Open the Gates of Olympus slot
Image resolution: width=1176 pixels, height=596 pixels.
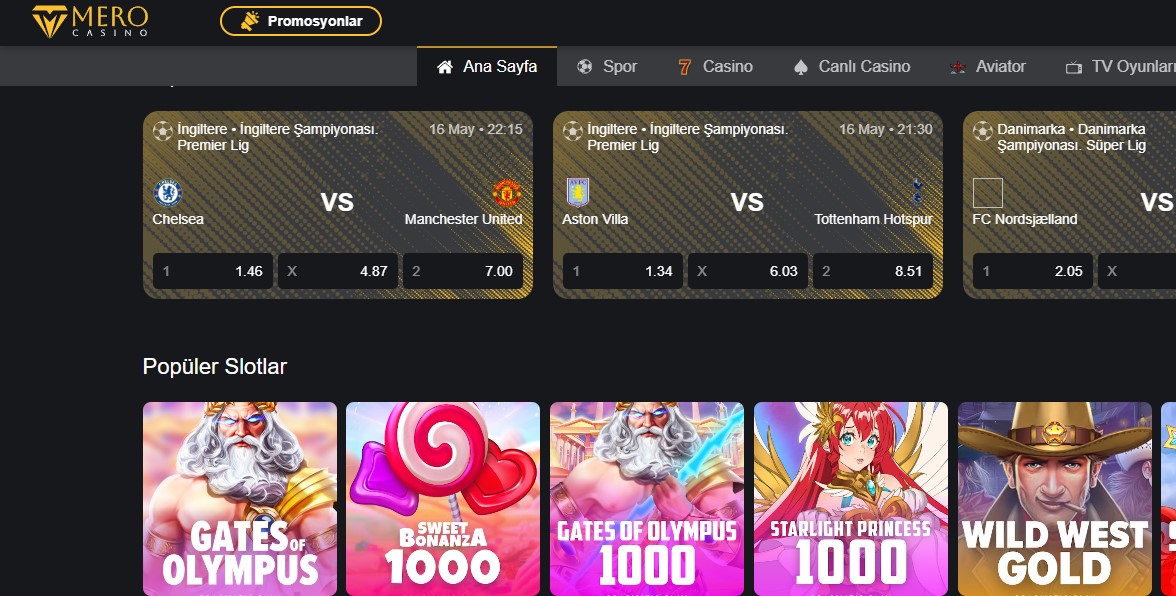pos(240,499)
